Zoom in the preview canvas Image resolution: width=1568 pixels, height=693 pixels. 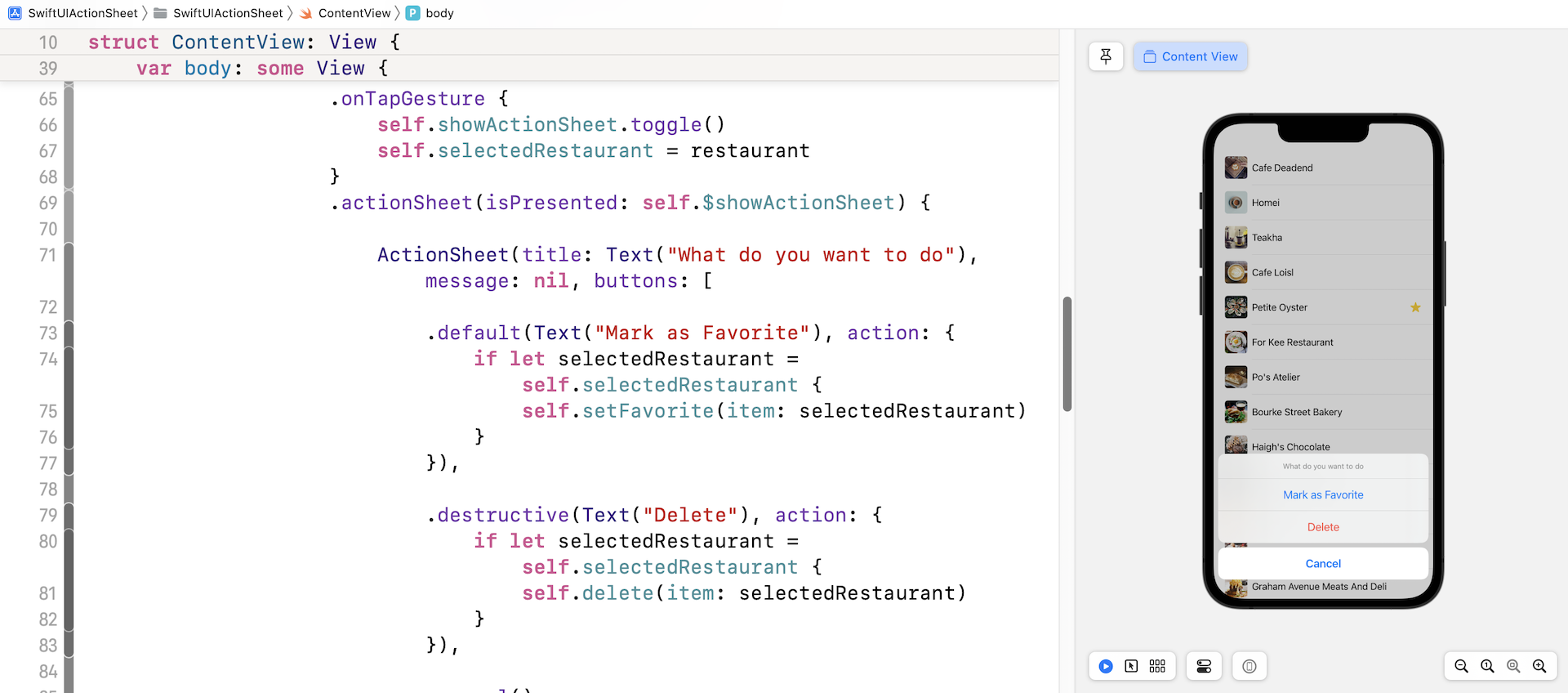click(1539, 666)
